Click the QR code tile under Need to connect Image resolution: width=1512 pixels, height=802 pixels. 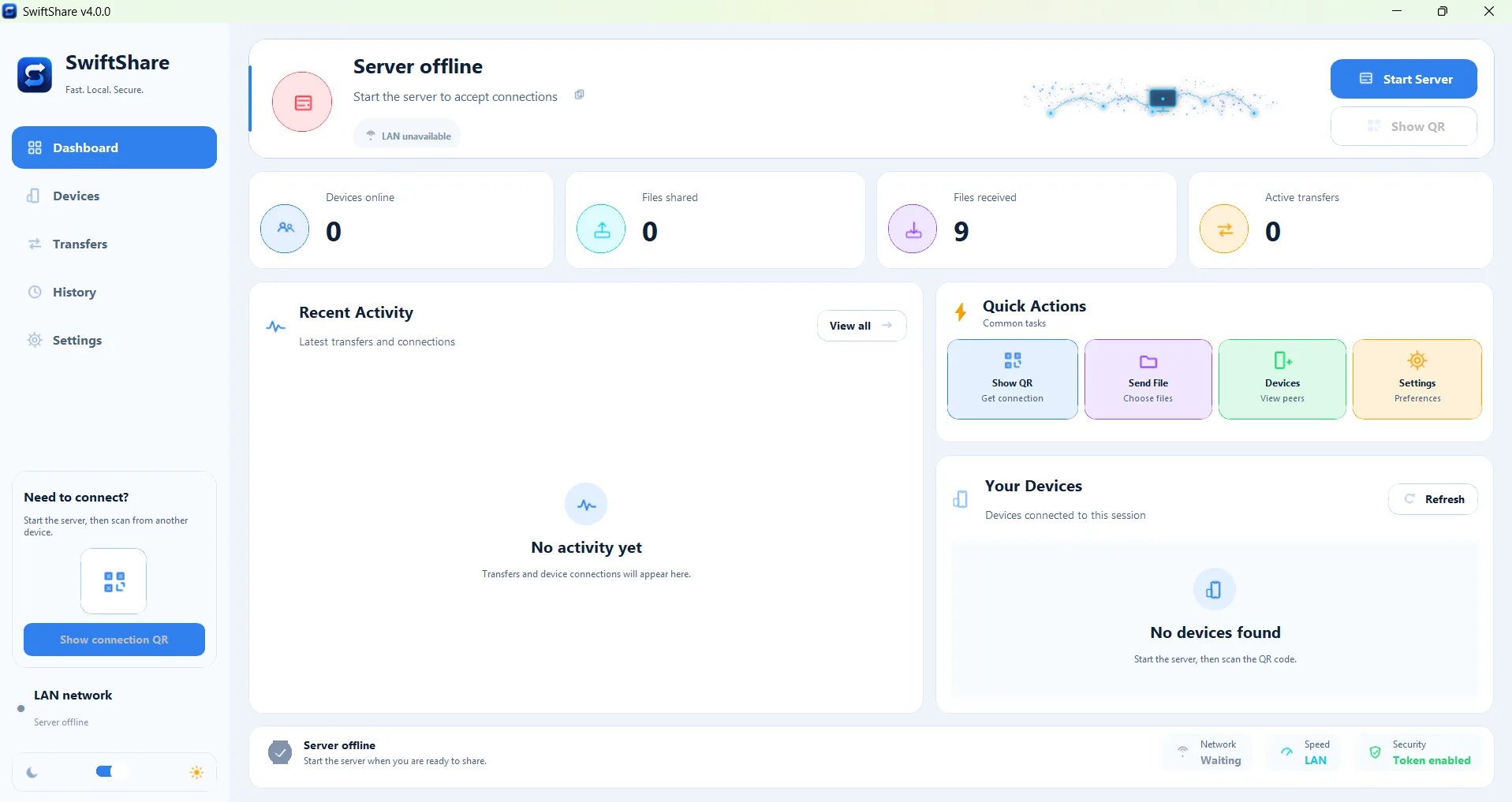point(114,581)
